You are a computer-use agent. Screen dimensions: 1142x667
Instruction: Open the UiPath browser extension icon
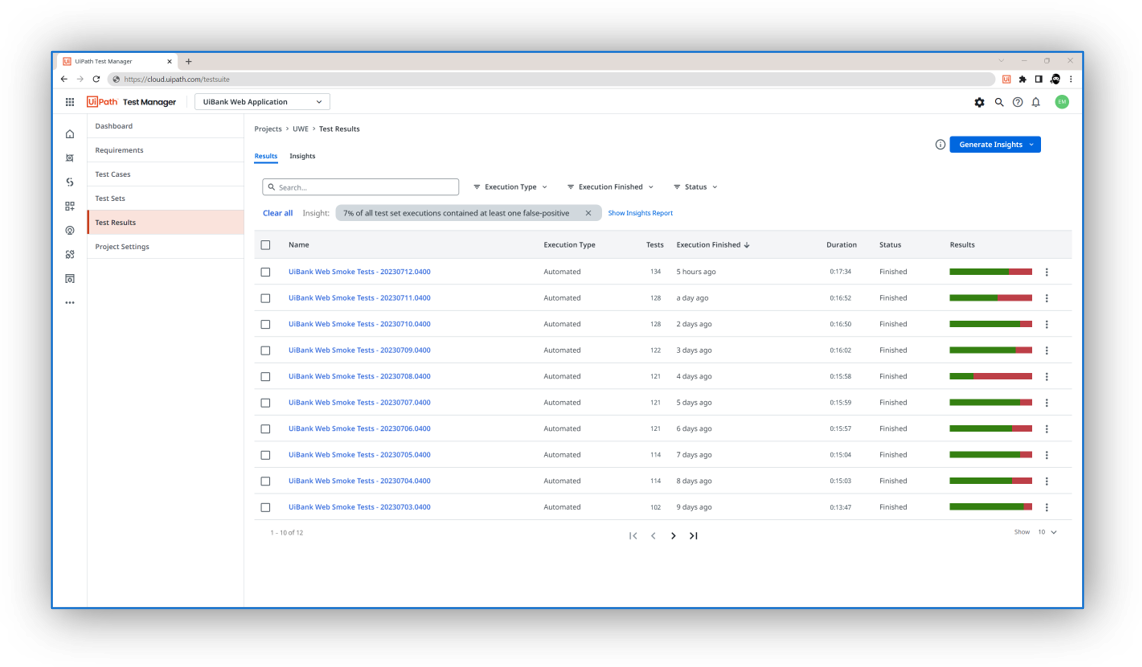click(1007, 79)
